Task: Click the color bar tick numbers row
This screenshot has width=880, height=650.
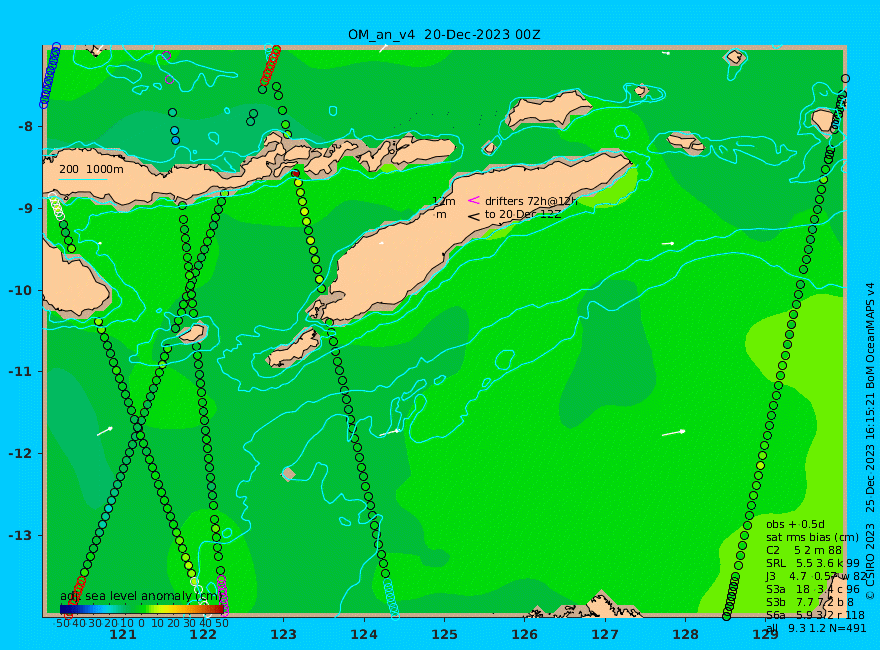Action: (x=142, y=623)
